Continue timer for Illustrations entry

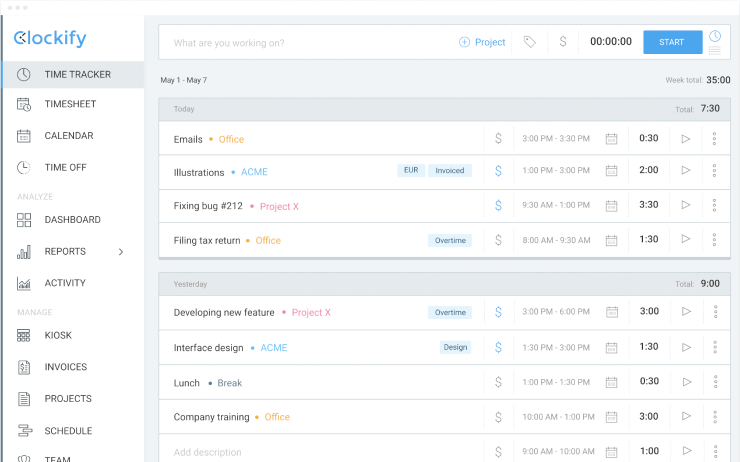tap(686, 170)
